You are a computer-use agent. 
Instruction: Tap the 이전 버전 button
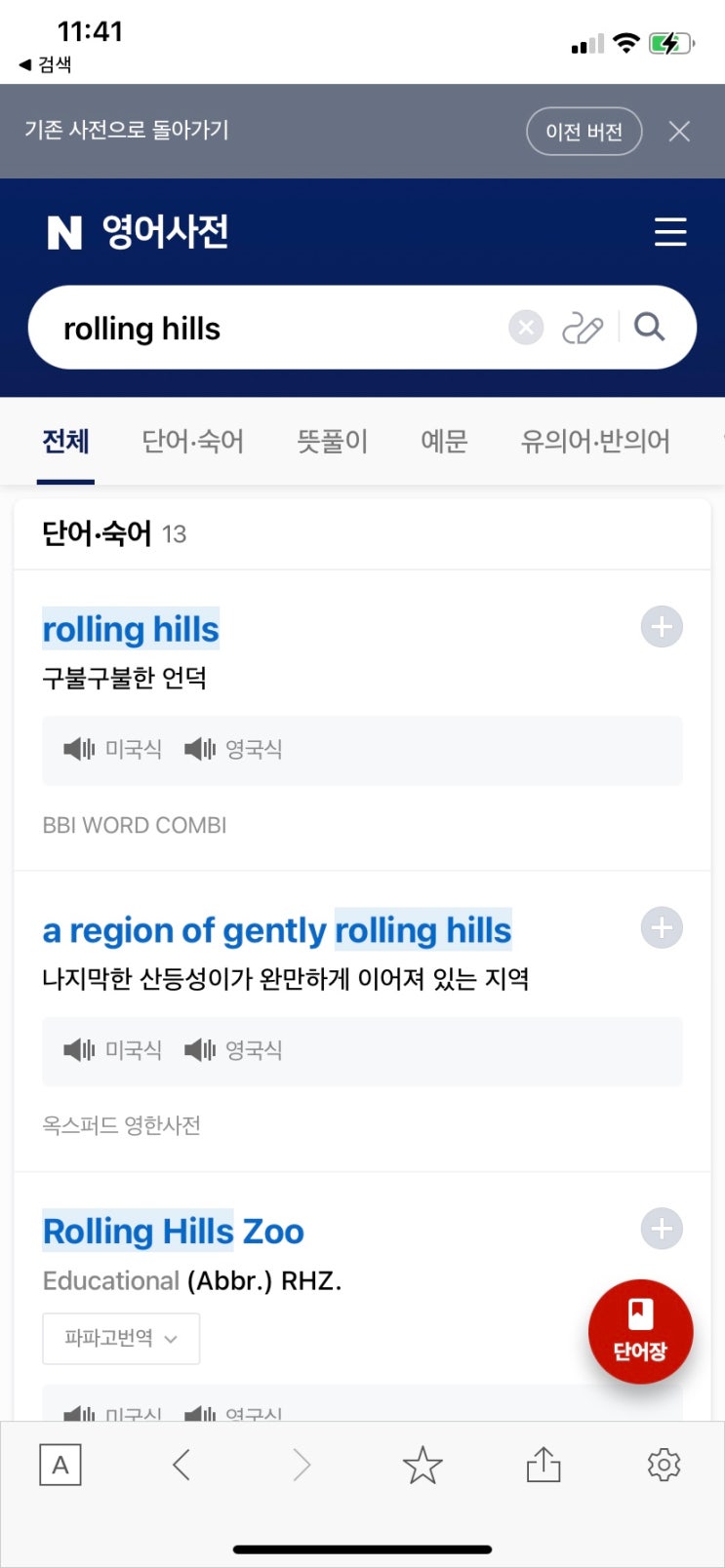(584, 132)
